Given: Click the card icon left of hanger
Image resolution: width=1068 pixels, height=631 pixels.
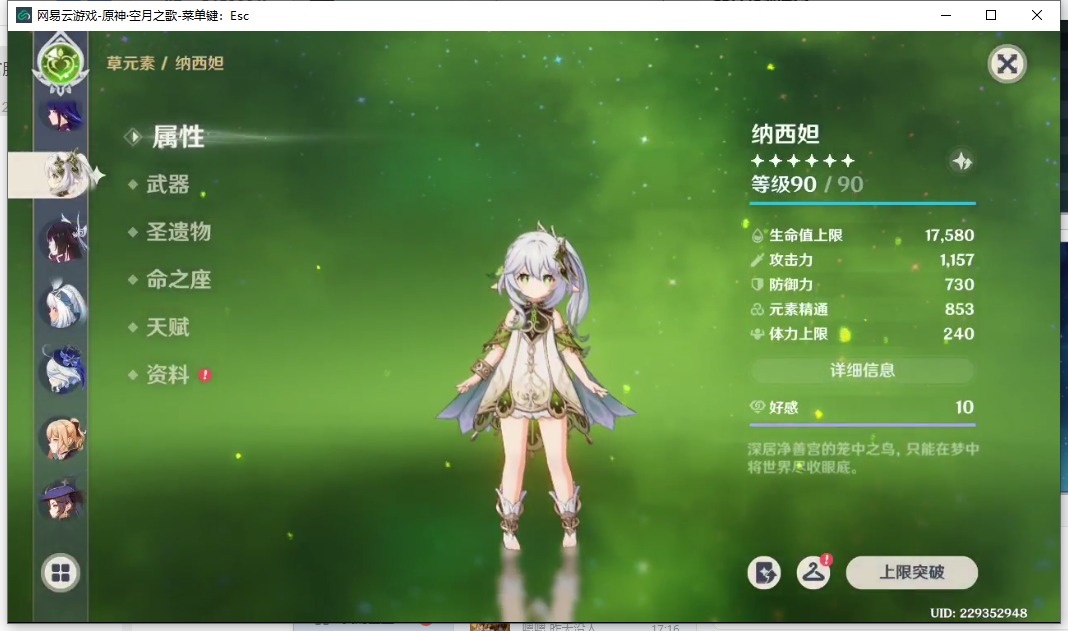Looking at the screenshot, I should tap(764, 573).
